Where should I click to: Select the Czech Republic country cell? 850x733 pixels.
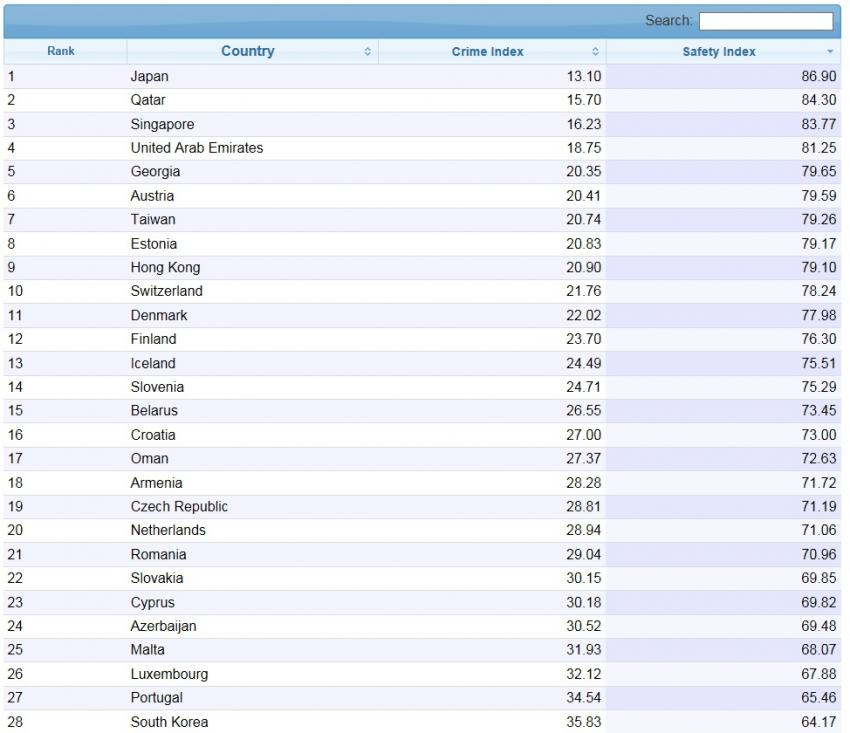(x=253, y=506)
